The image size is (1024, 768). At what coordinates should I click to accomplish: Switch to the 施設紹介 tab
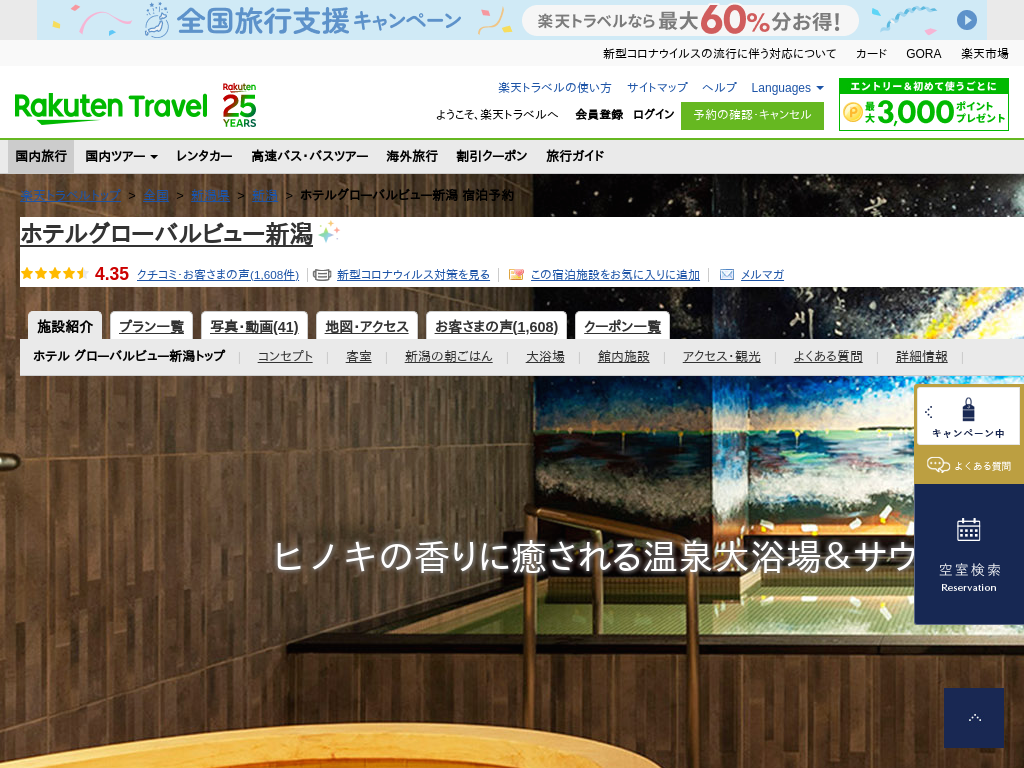[x=65, y=325]
